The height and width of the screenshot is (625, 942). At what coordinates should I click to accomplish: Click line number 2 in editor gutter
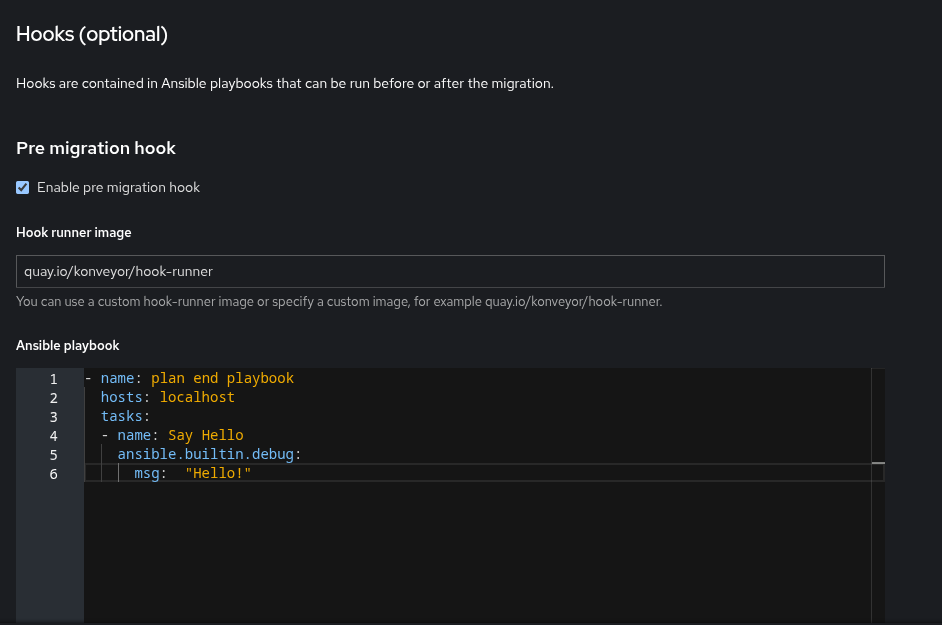[x=54, y=398]
